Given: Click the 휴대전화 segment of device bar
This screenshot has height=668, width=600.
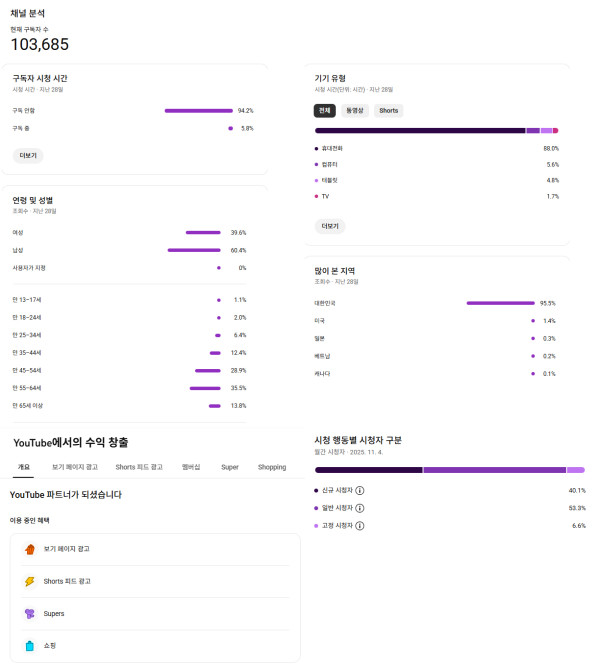Looking at the screenshot, I should pyautogui.click(x=420, y=130).
